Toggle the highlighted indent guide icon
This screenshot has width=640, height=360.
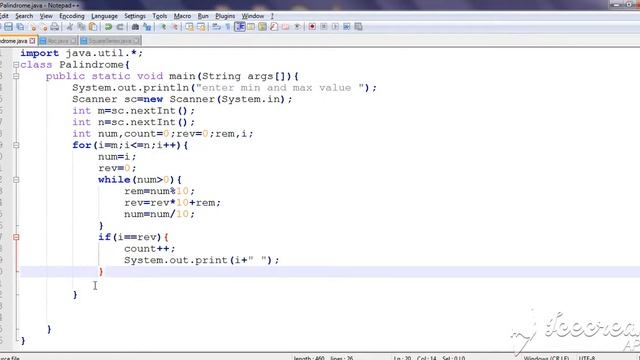240,27
